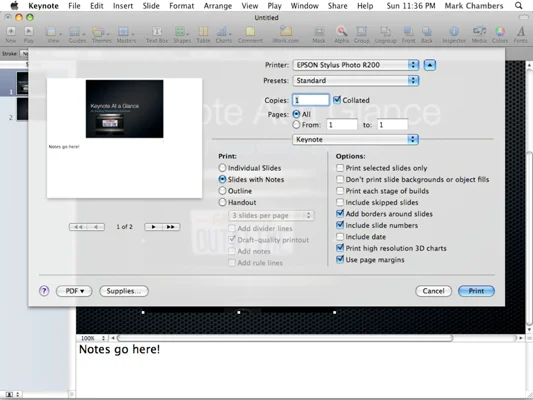
Task: Open the Printer dropdown
Action: 356,65
